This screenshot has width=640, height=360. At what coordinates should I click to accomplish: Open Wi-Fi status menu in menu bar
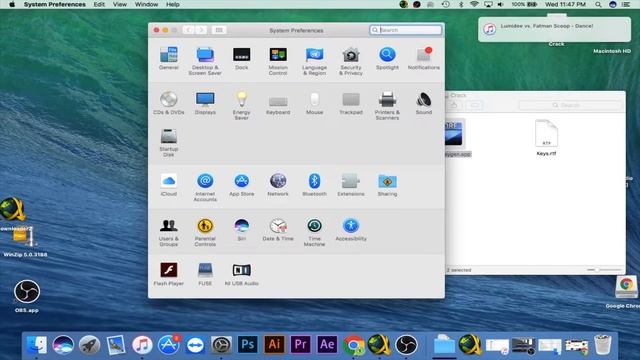474,4
